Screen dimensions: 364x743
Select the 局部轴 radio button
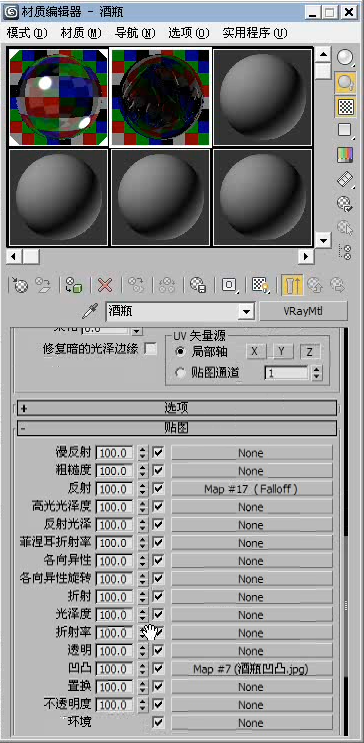pos(180,352)
